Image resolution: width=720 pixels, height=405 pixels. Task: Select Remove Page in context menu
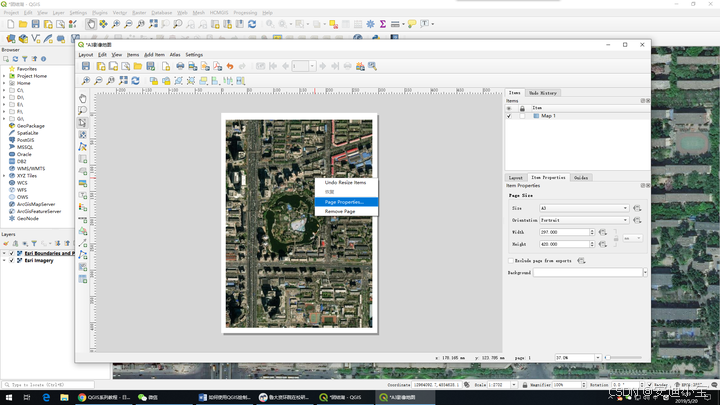340,212
